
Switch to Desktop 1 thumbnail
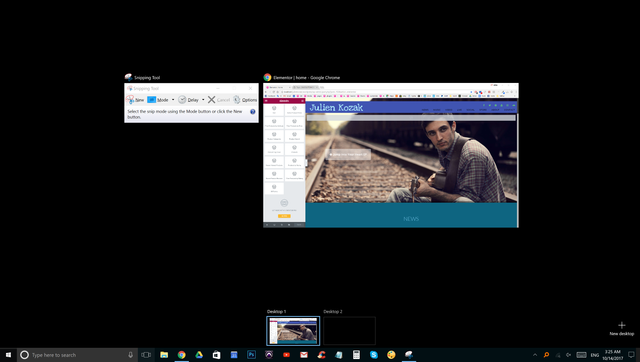[x=293, y=331]
